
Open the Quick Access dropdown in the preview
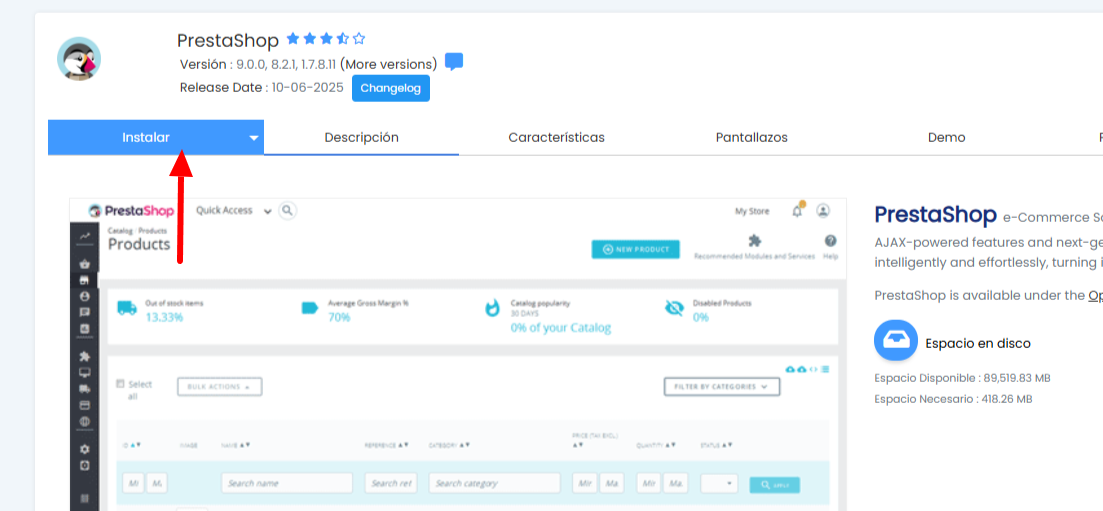pyautogui.click(x=234, y=210)
